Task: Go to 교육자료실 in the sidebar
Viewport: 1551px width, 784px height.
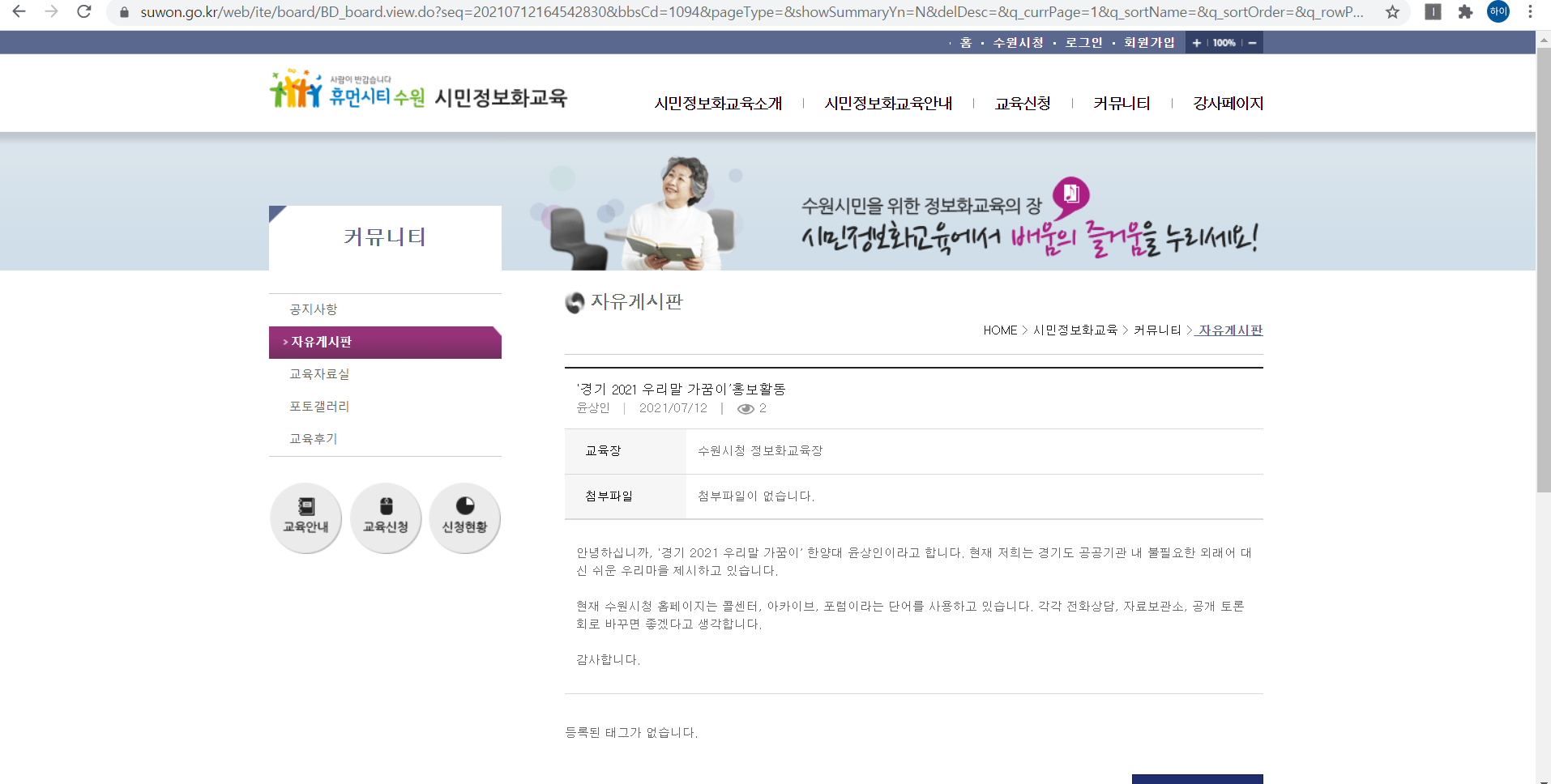Action: tap(319, 374)
